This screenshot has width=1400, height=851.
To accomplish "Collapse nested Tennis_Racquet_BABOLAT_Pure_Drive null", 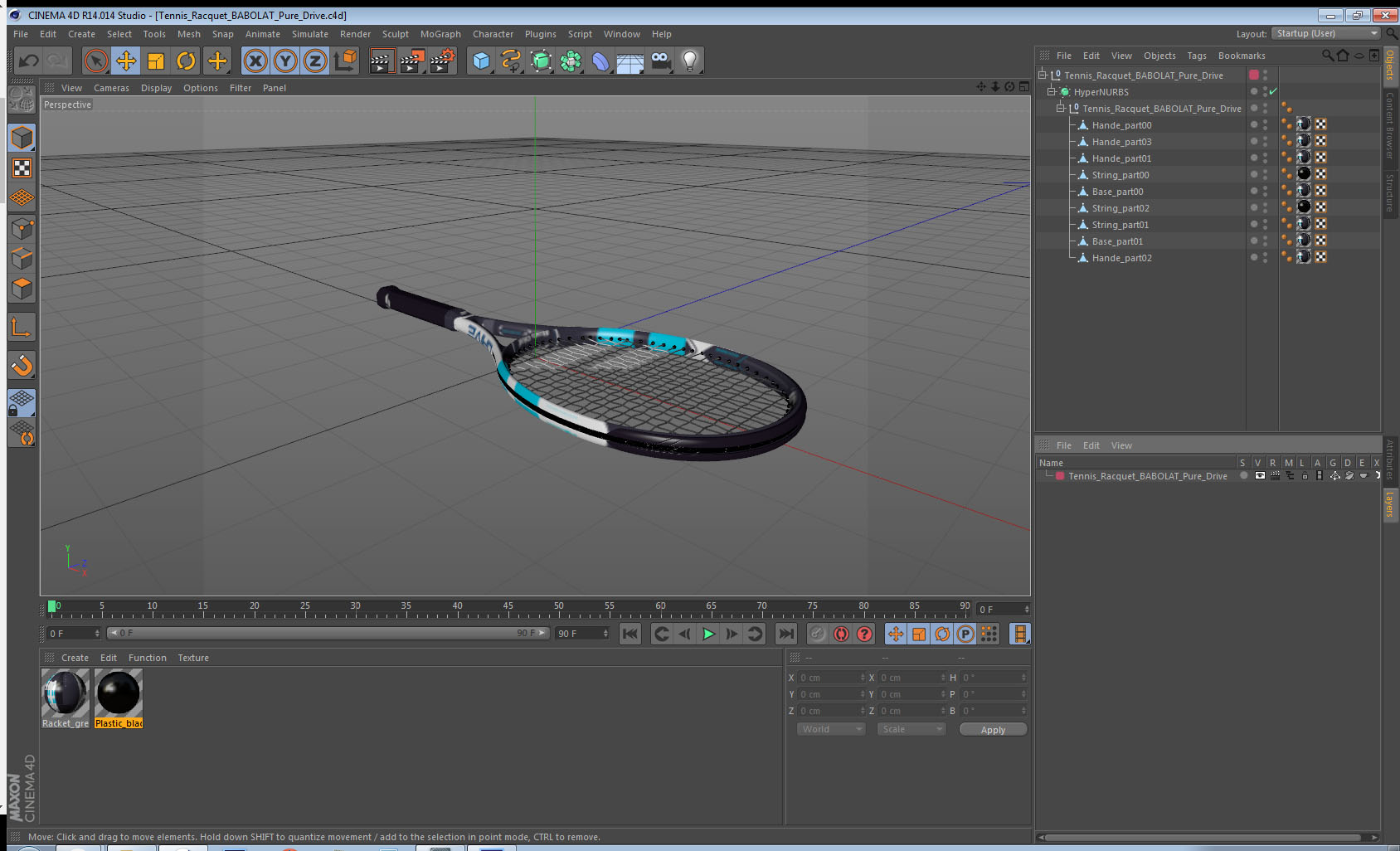I will (x=1061, y=109).
